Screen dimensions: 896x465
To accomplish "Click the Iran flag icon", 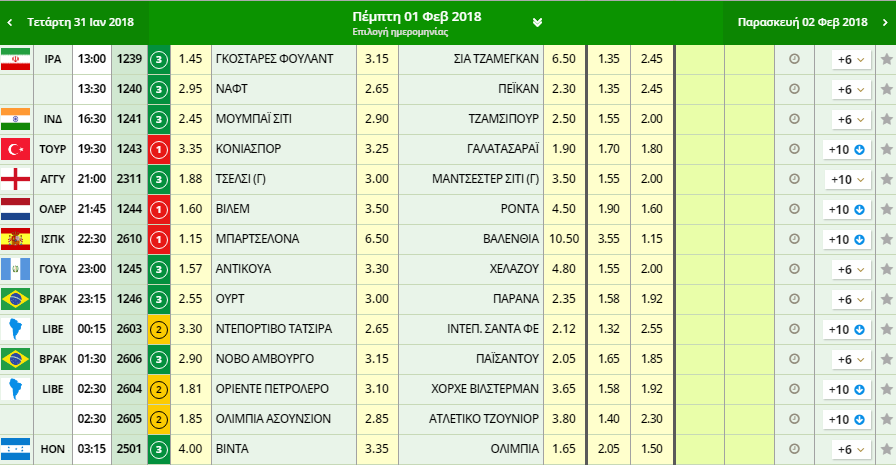I will click(x=16, y=60).
